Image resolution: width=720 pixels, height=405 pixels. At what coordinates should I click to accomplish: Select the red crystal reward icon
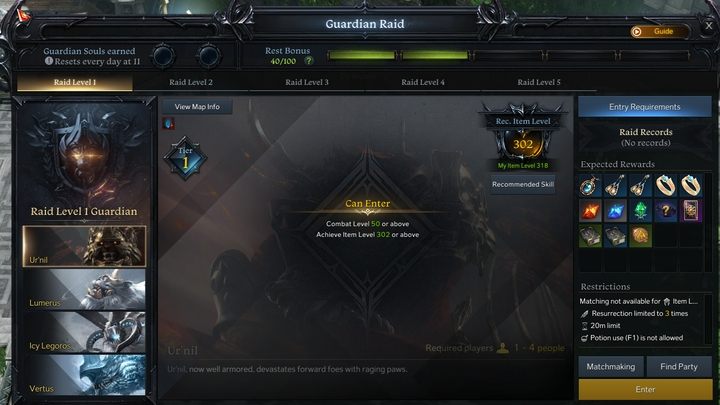(590, 211)
